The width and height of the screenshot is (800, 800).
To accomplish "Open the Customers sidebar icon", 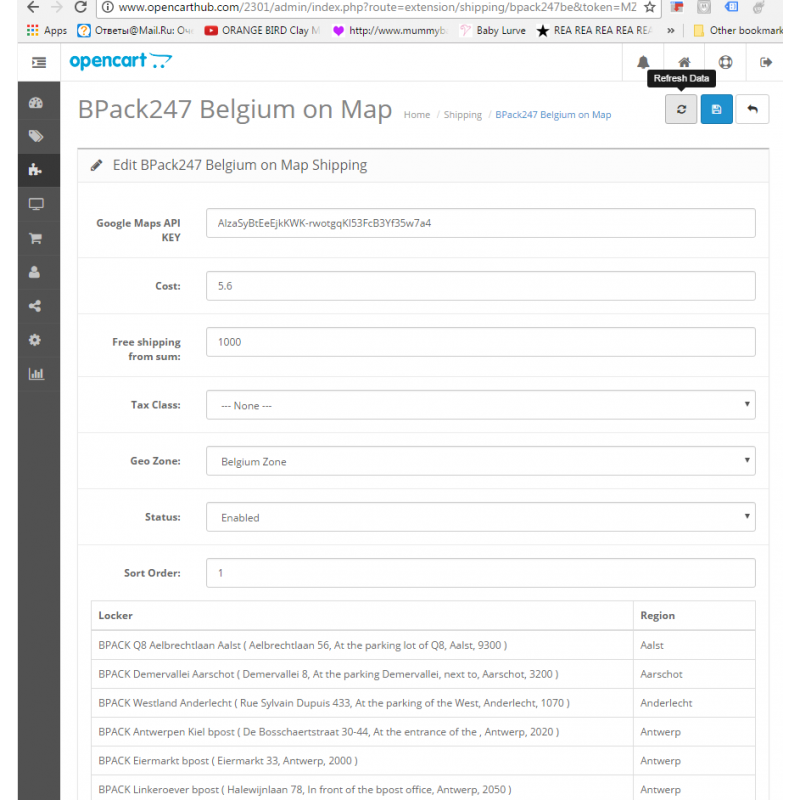I will [x=34, y=272].
